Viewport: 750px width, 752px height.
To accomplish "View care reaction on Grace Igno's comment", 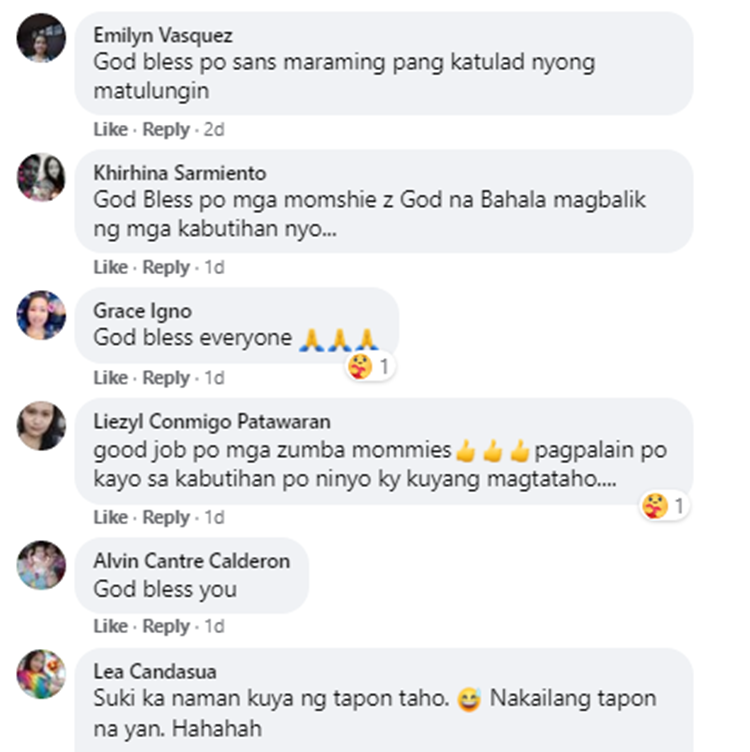I will tap(370, 367).
